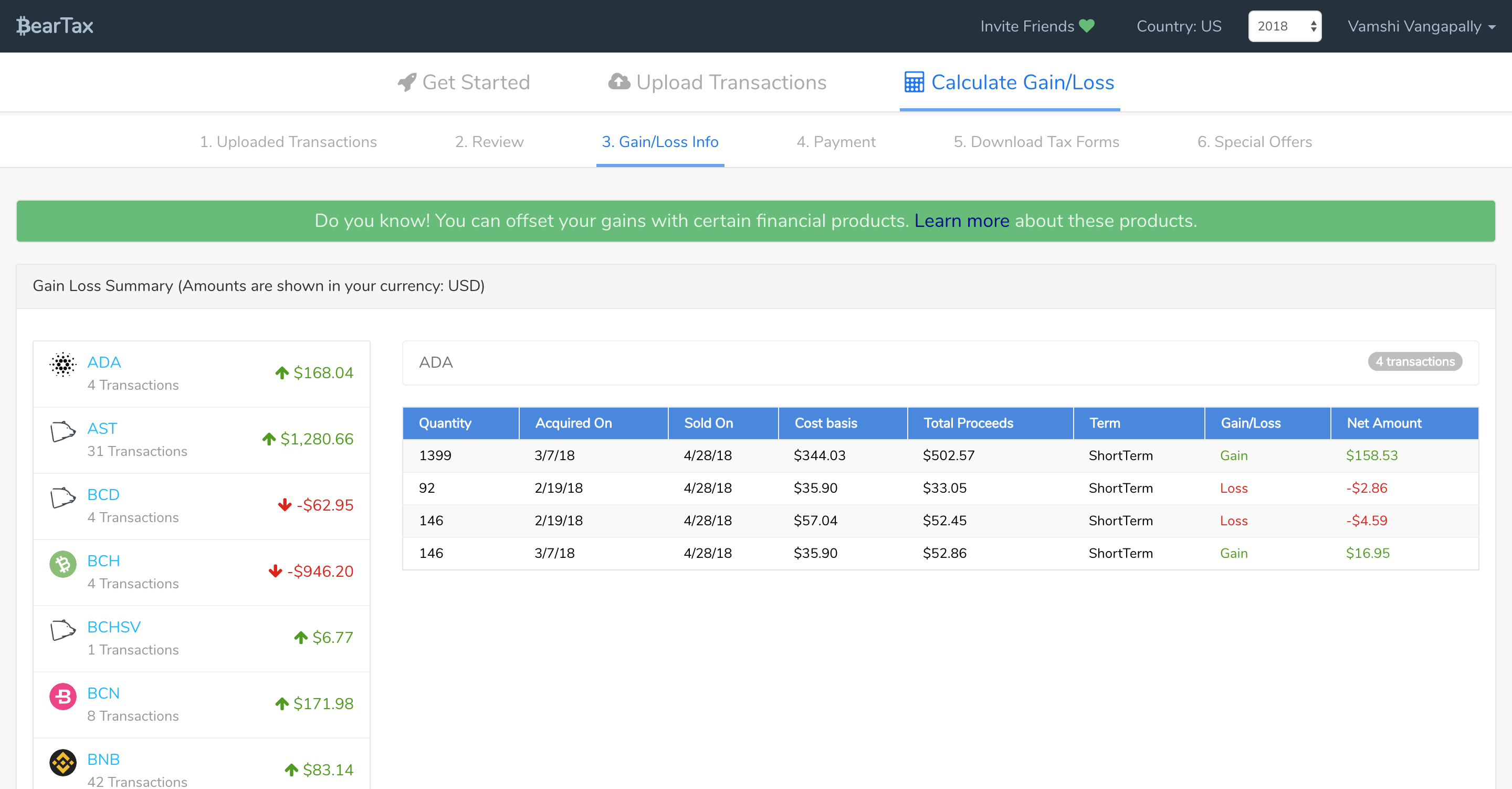The width and height of the screenshot is (1512, 789).
Task: Click the pink BCN coin icon
Action: [x=63, y=697]
